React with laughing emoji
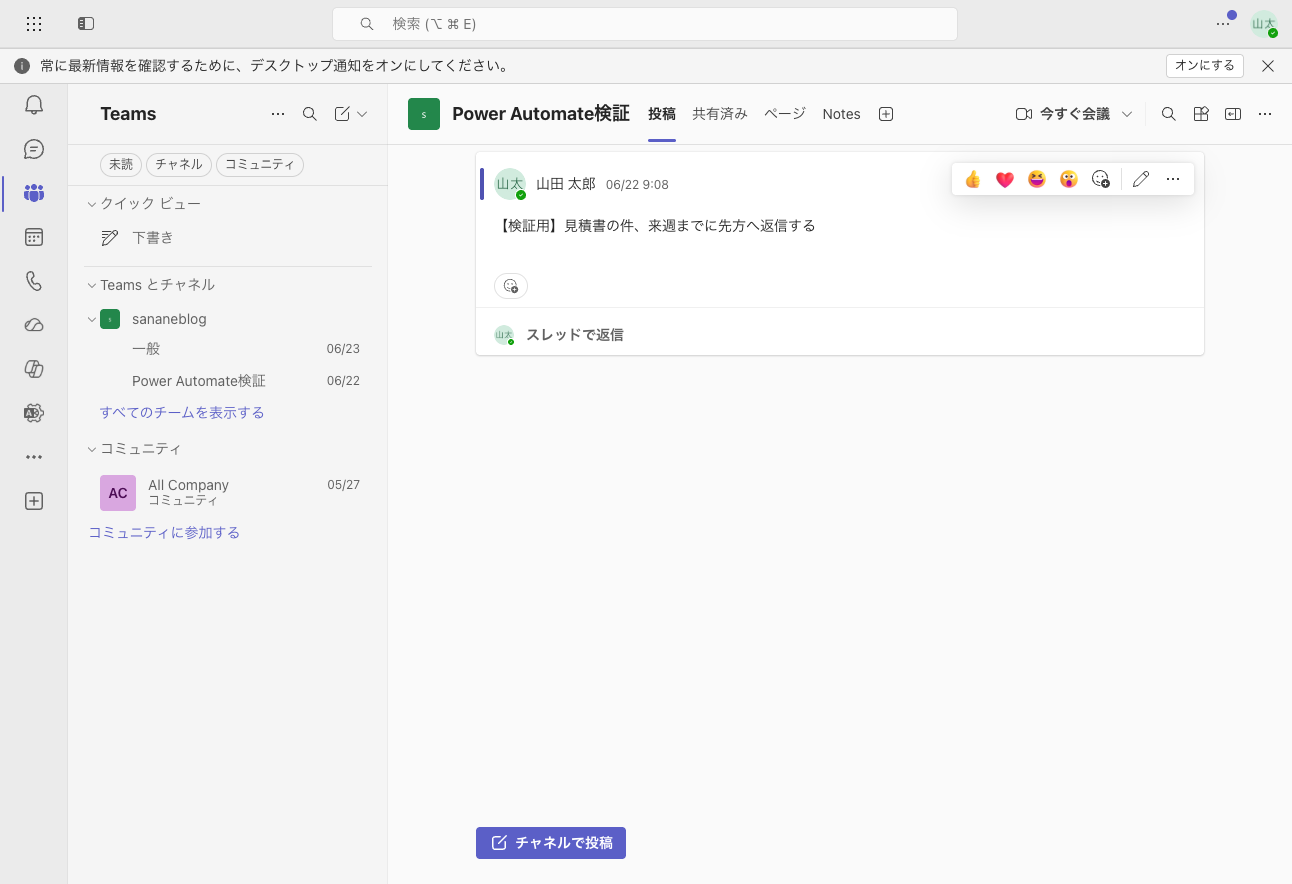1292x884 pixels. tap(1037, 179)
